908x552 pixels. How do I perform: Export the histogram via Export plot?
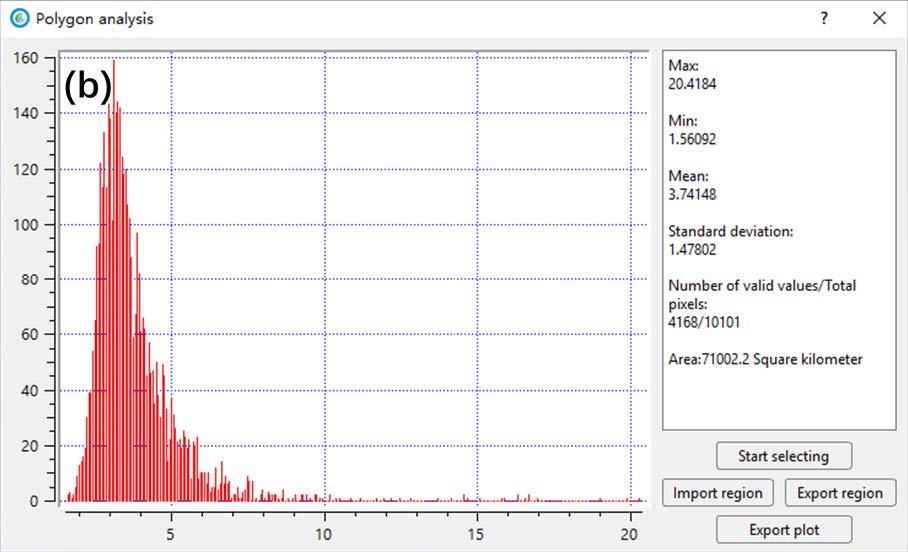(783, 529)
